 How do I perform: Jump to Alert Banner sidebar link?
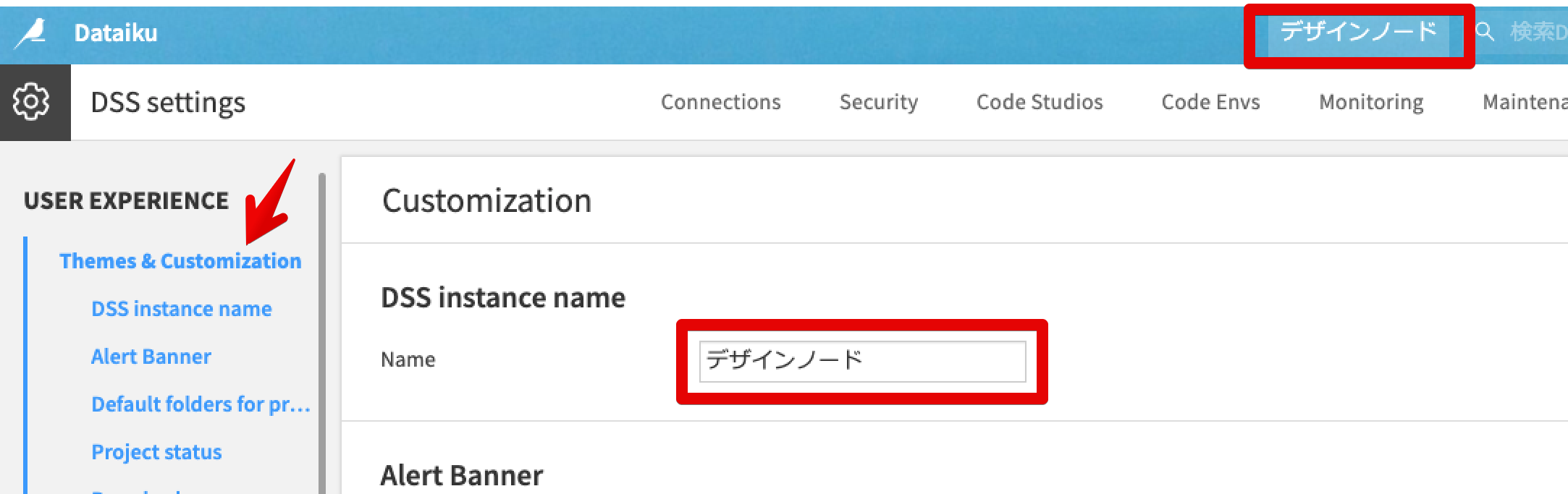(151, 357)
